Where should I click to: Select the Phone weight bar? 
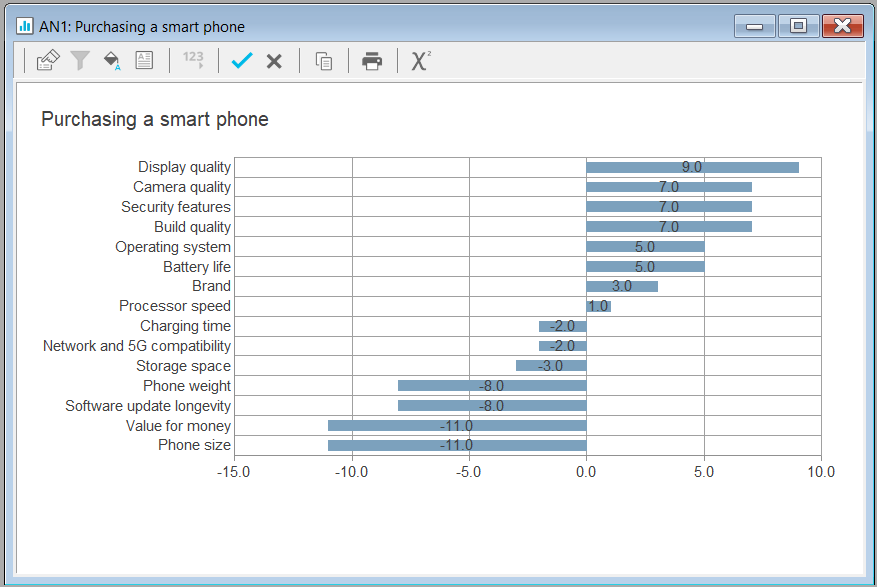492,386
